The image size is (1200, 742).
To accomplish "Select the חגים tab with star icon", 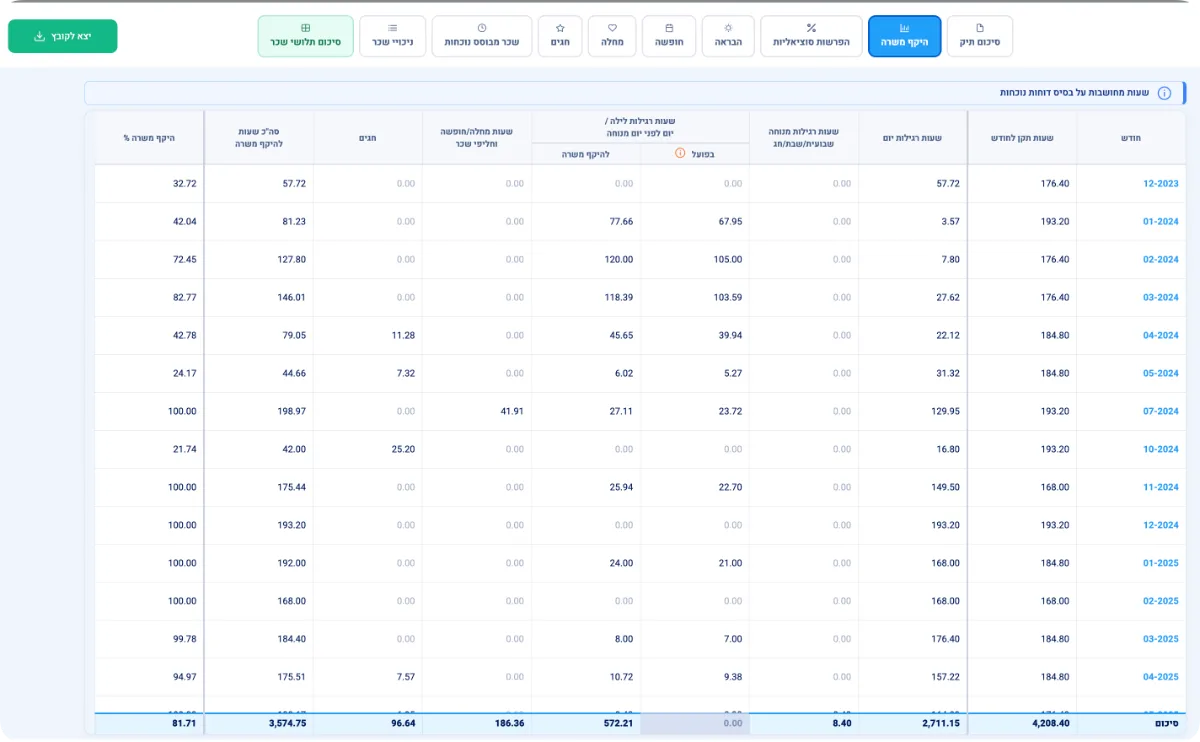I will coord(560,36).
